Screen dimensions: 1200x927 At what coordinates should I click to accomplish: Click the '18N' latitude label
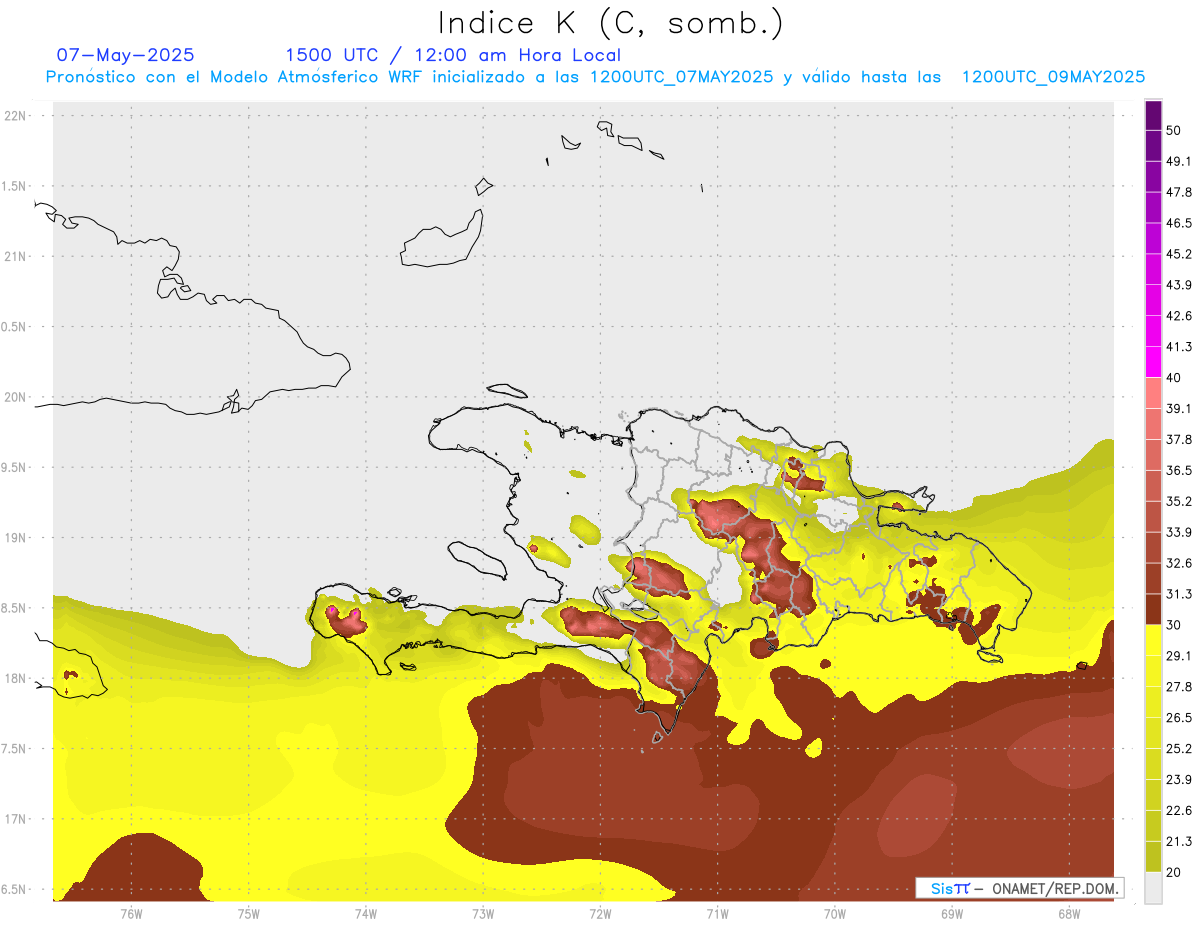(15, 678)
